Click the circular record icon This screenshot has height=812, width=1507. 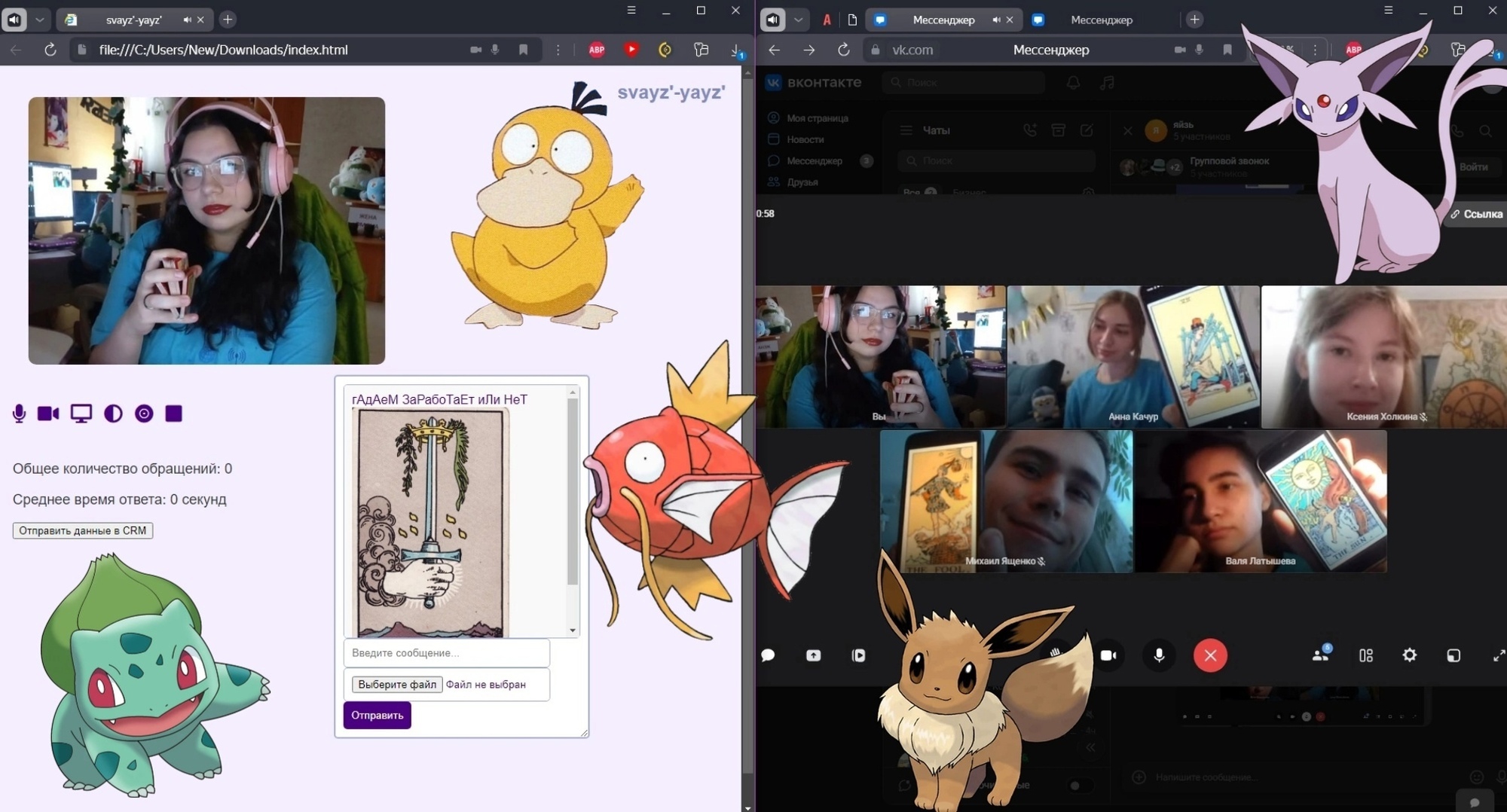pyautogui.click(x=144, y=414)
